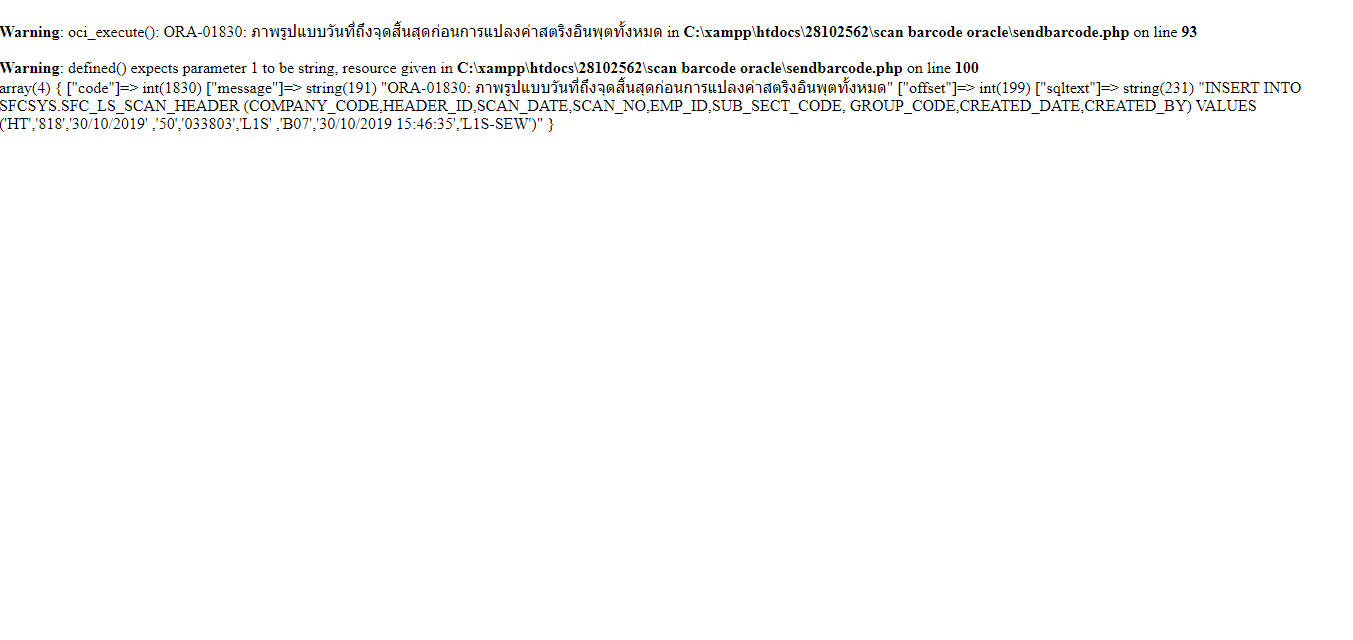Click line number 100
The height and width of the screenshot is (640, 1353).
coord(967,68)
